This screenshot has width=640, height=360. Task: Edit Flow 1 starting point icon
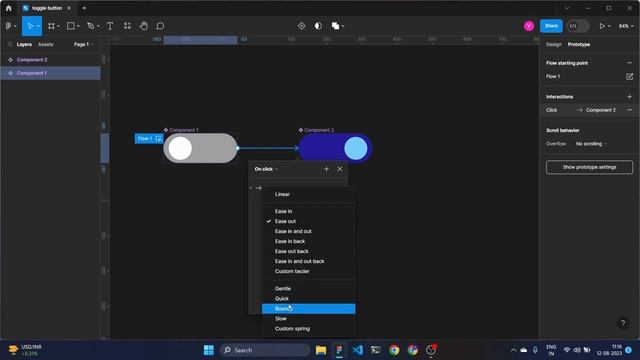629,76
